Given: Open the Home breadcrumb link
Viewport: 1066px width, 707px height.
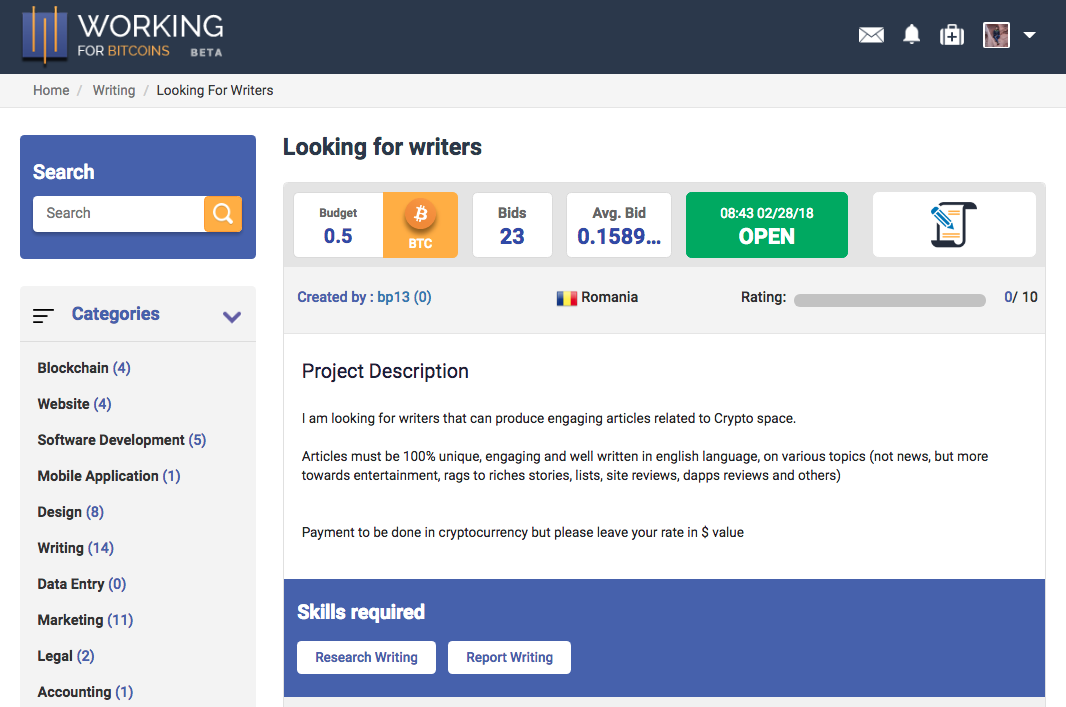Looking at the screenshot, I should coord(51,90).
